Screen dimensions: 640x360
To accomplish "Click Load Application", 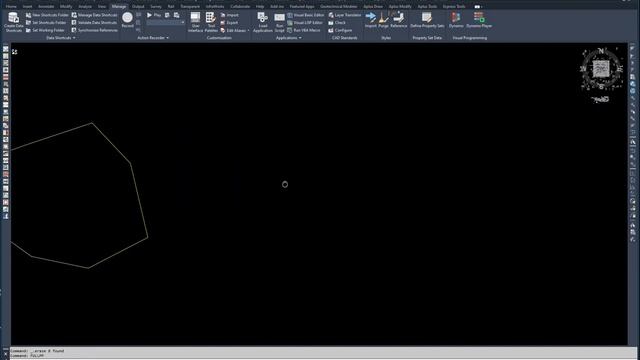I will (262, 22).
